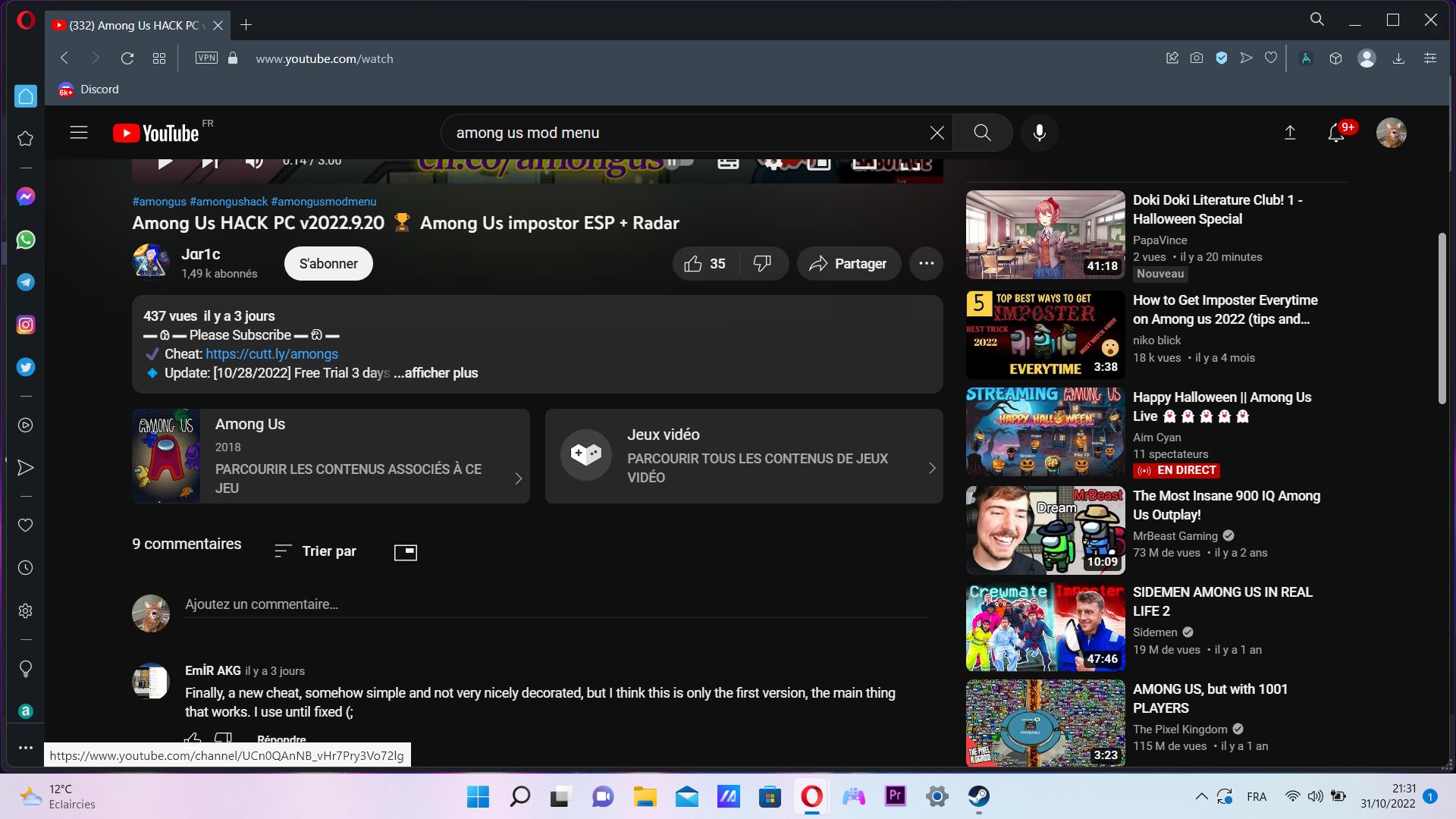Viewport: 1456px width, 819px height.
Task: Open the cutt.ly/amongs cheat link
Action: pyautogui.click(x=271, y=354)
